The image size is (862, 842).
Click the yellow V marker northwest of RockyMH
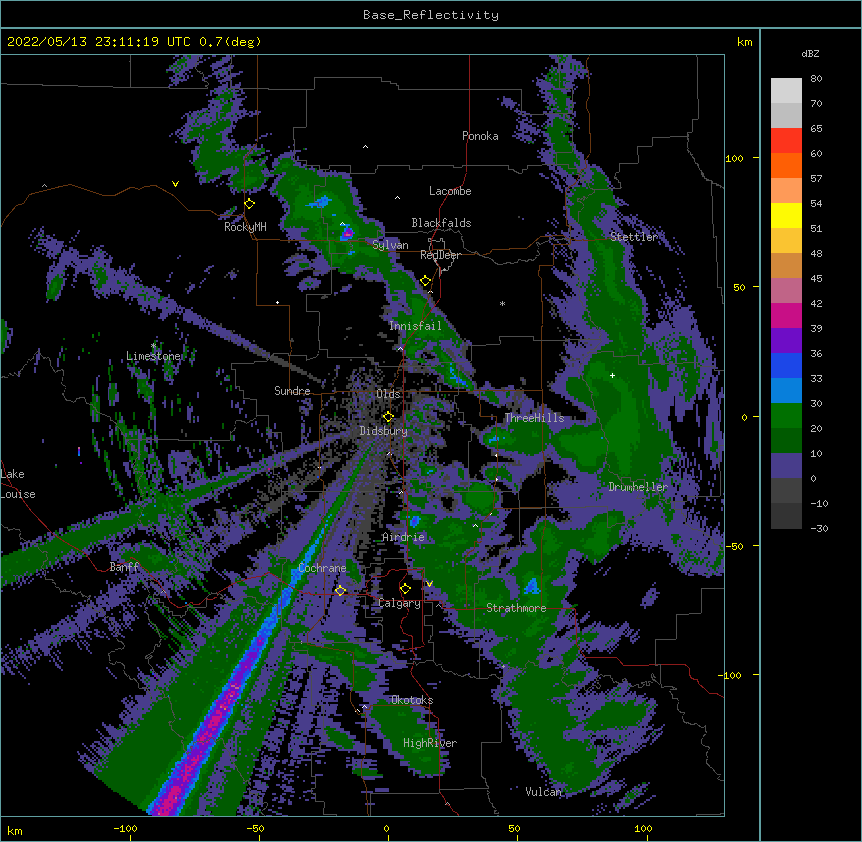tap(175, 184)
